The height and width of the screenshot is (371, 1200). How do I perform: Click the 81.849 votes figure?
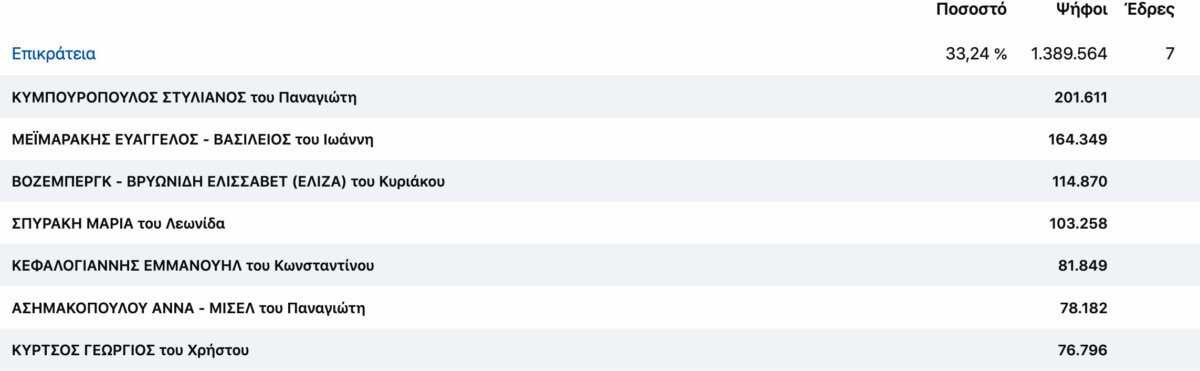[1084, 265]
